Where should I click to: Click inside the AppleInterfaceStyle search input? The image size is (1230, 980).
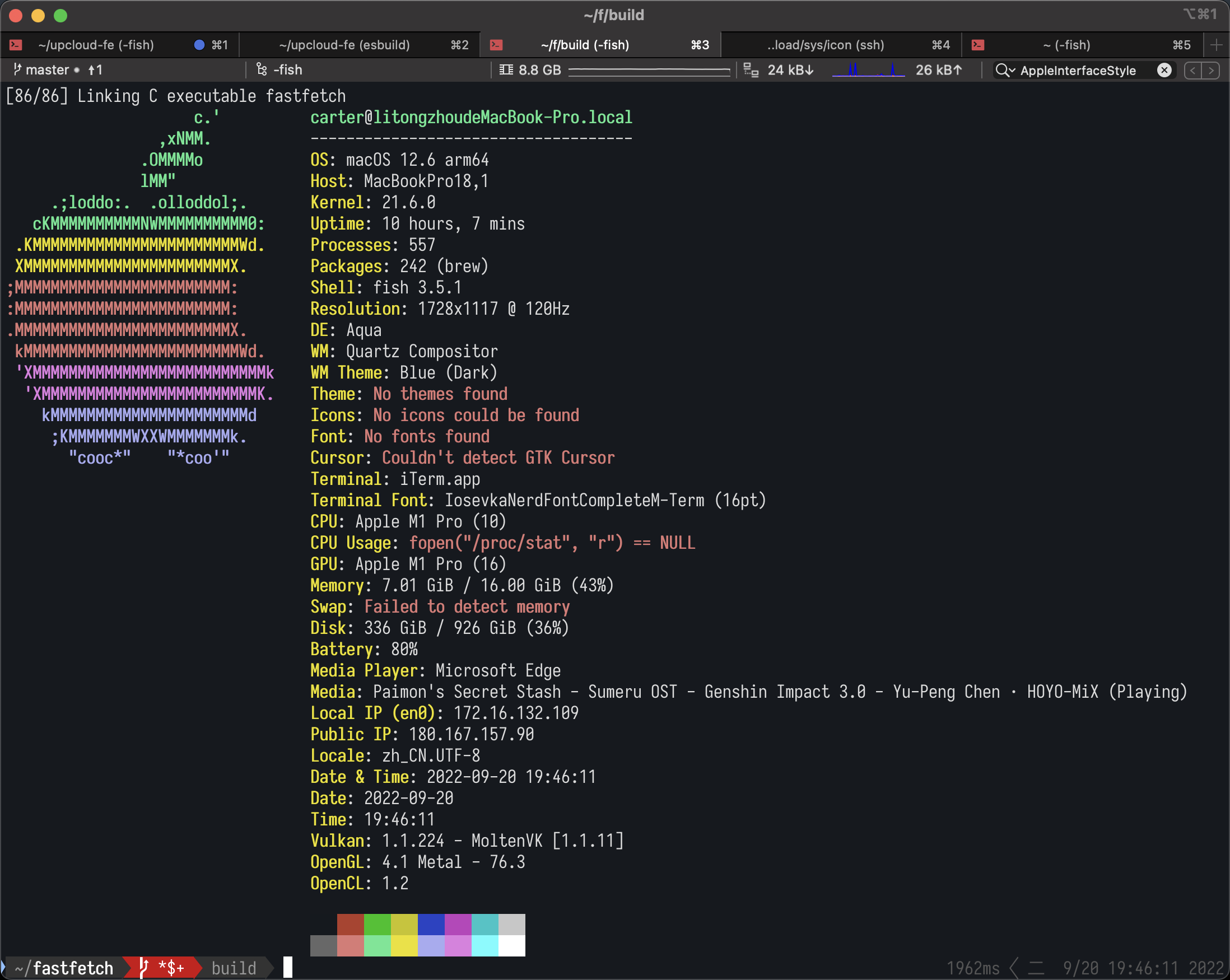(1078, 70)
